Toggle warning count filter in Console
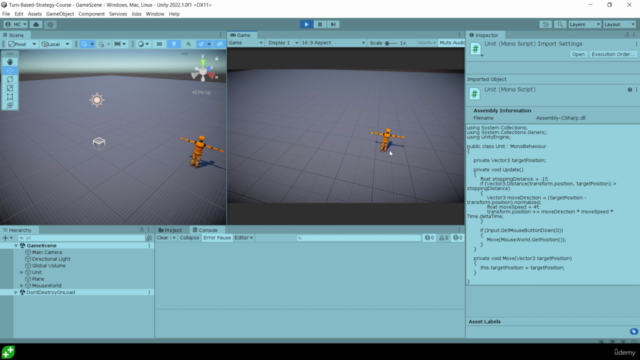 pos(444,238)
